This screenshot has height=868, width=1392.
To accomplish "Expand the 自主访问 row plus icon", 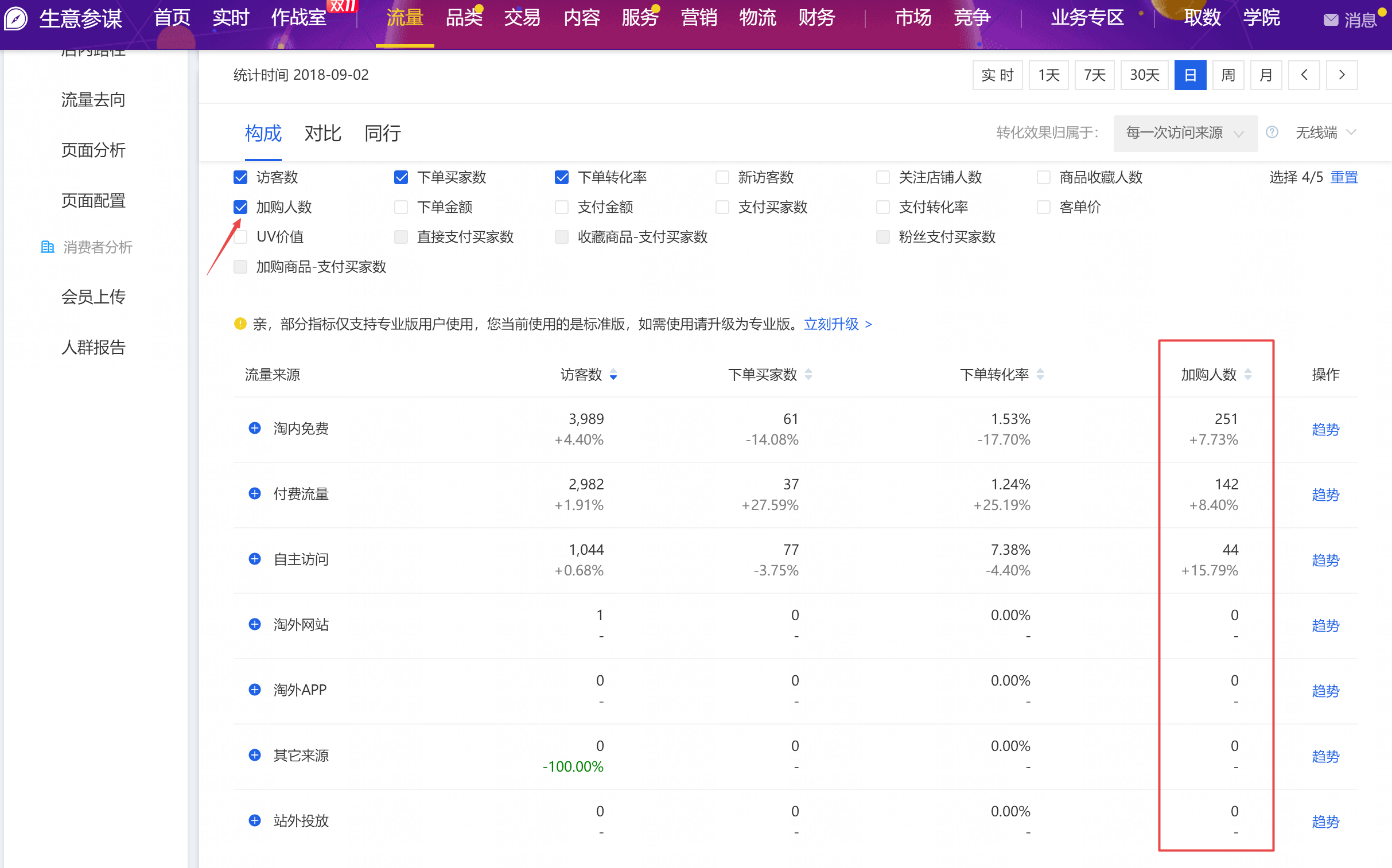I will click(x=255, y=559).
